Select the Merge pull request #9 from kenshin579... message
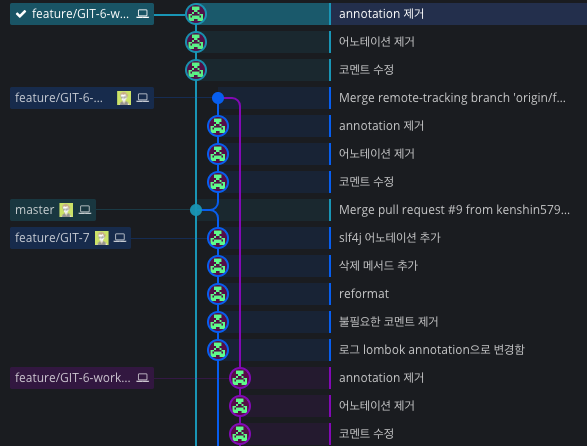 coord(454,210)
